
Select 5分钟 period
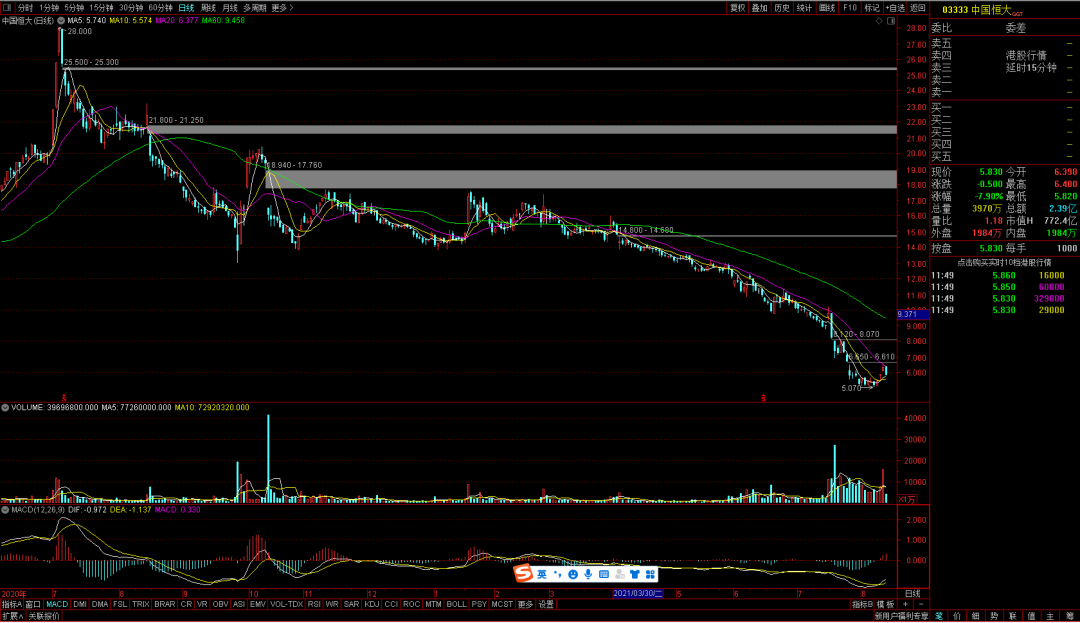pos(74,8)
